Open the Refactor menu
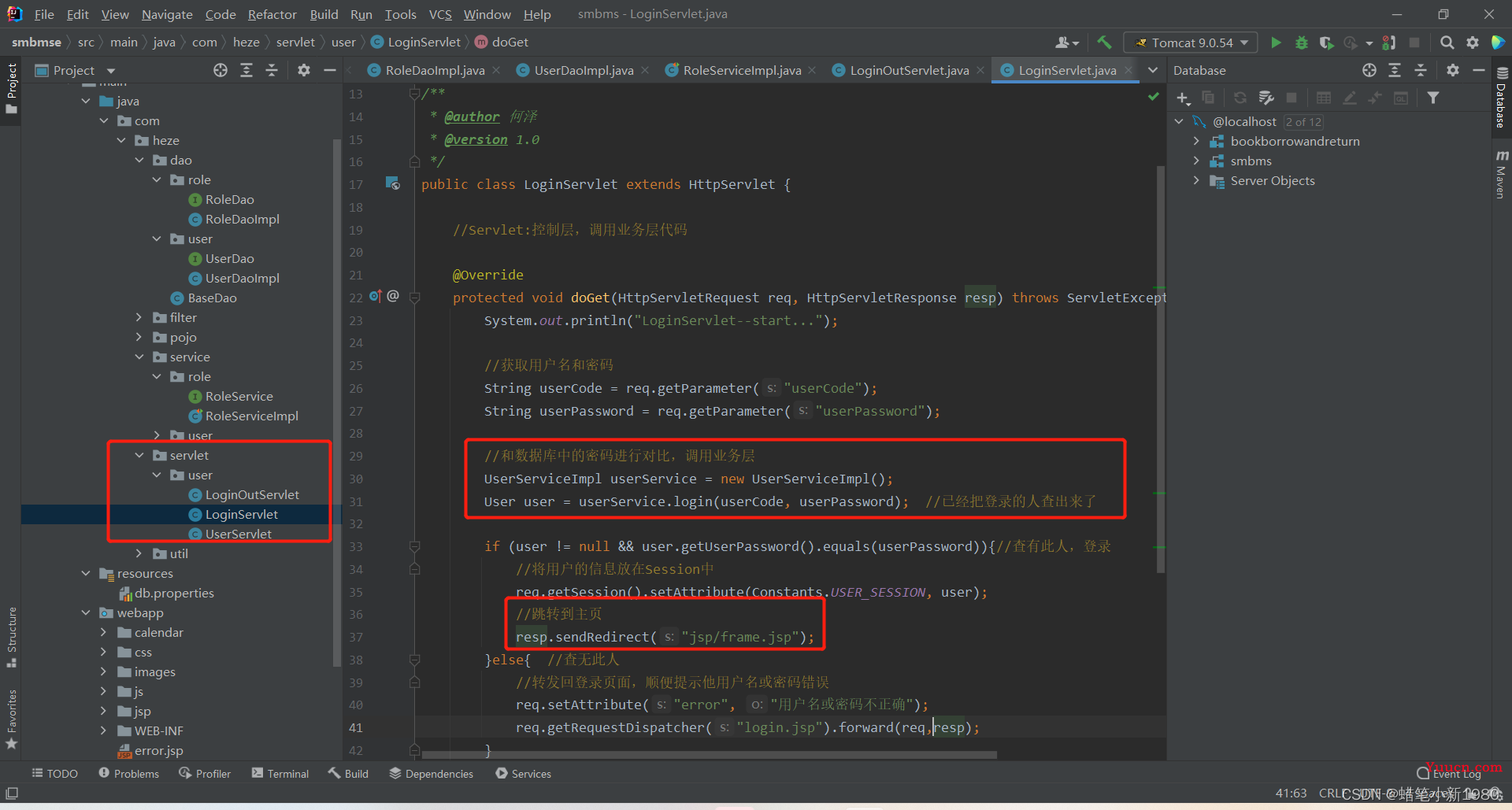This screenshot has height=810, width=1512. (x=272, y=14)
